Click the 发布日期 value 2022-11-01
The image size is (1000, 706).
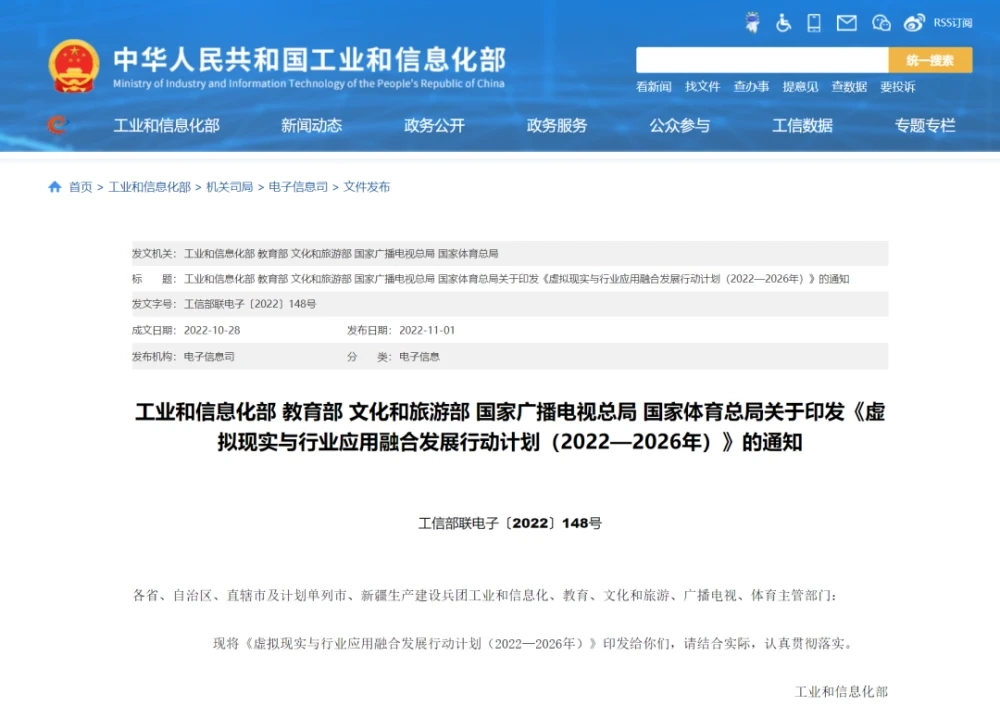pyautogui.click(x=427, y=330)
